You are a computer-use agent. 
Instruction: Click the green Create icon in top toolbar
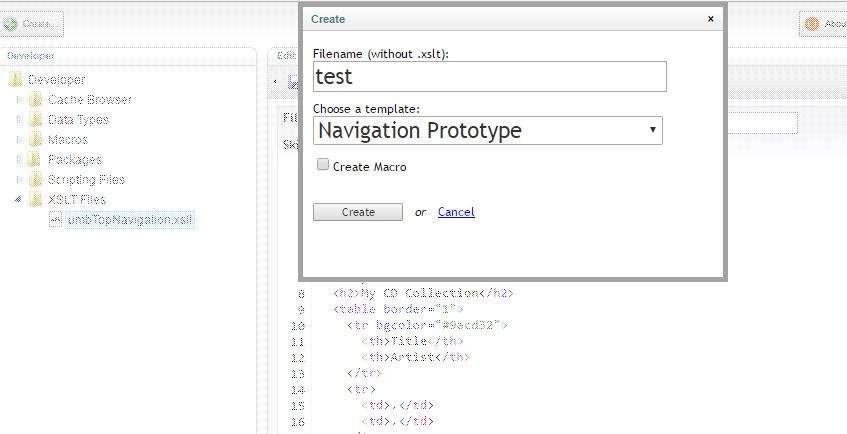click(10, 23)
